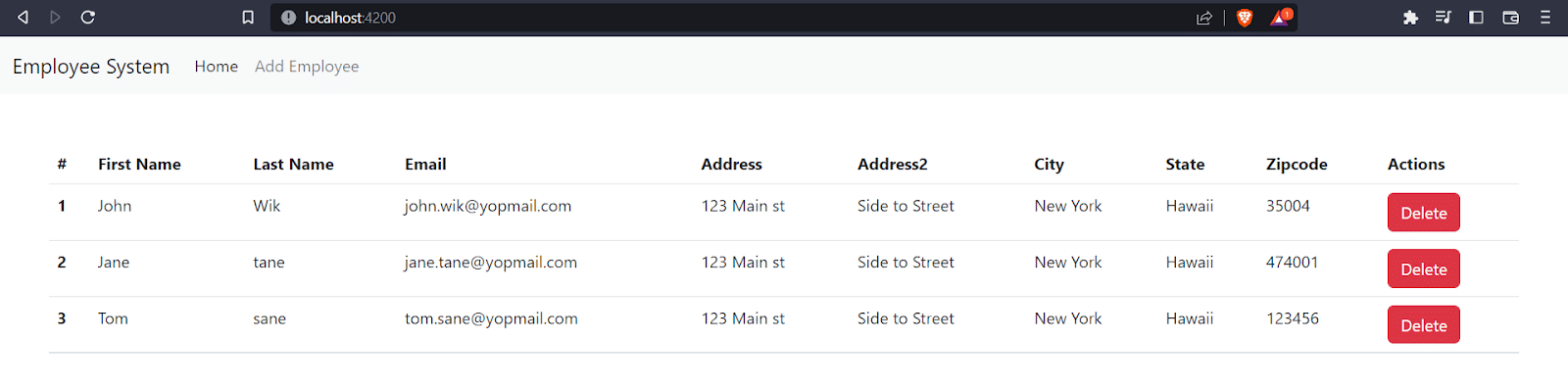This screenshot has width=1568, height=389.
Task: Open the Brave Rewards triangle icon
Action: [1281, 17]
